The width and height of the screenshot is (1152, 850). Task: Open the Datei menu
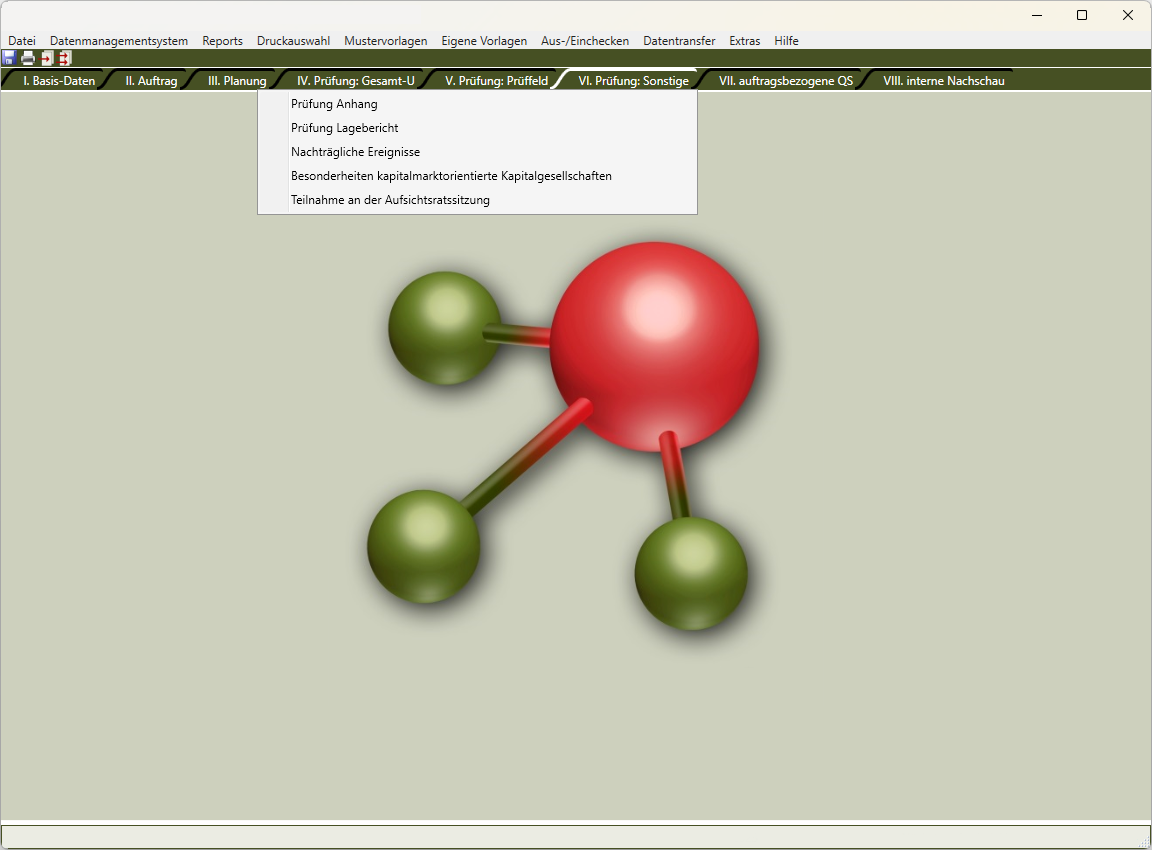[22, 41]
